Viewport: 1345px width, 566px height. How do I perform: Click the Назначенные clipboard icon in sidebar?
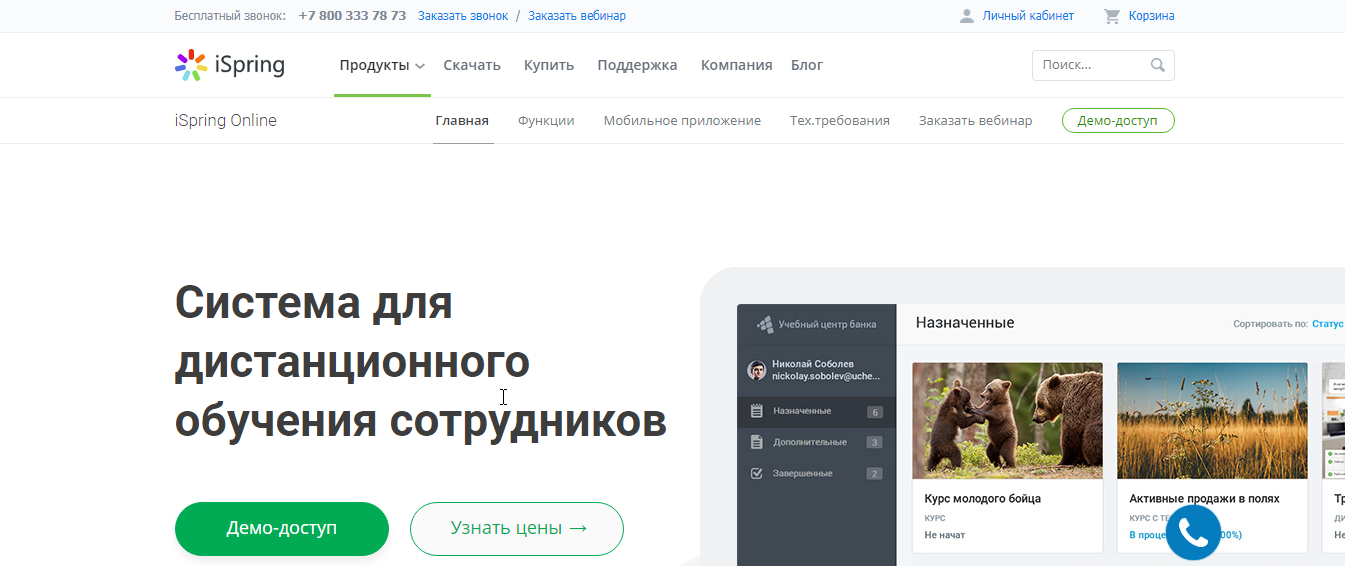pyautogui.click(x=756, y=411)
